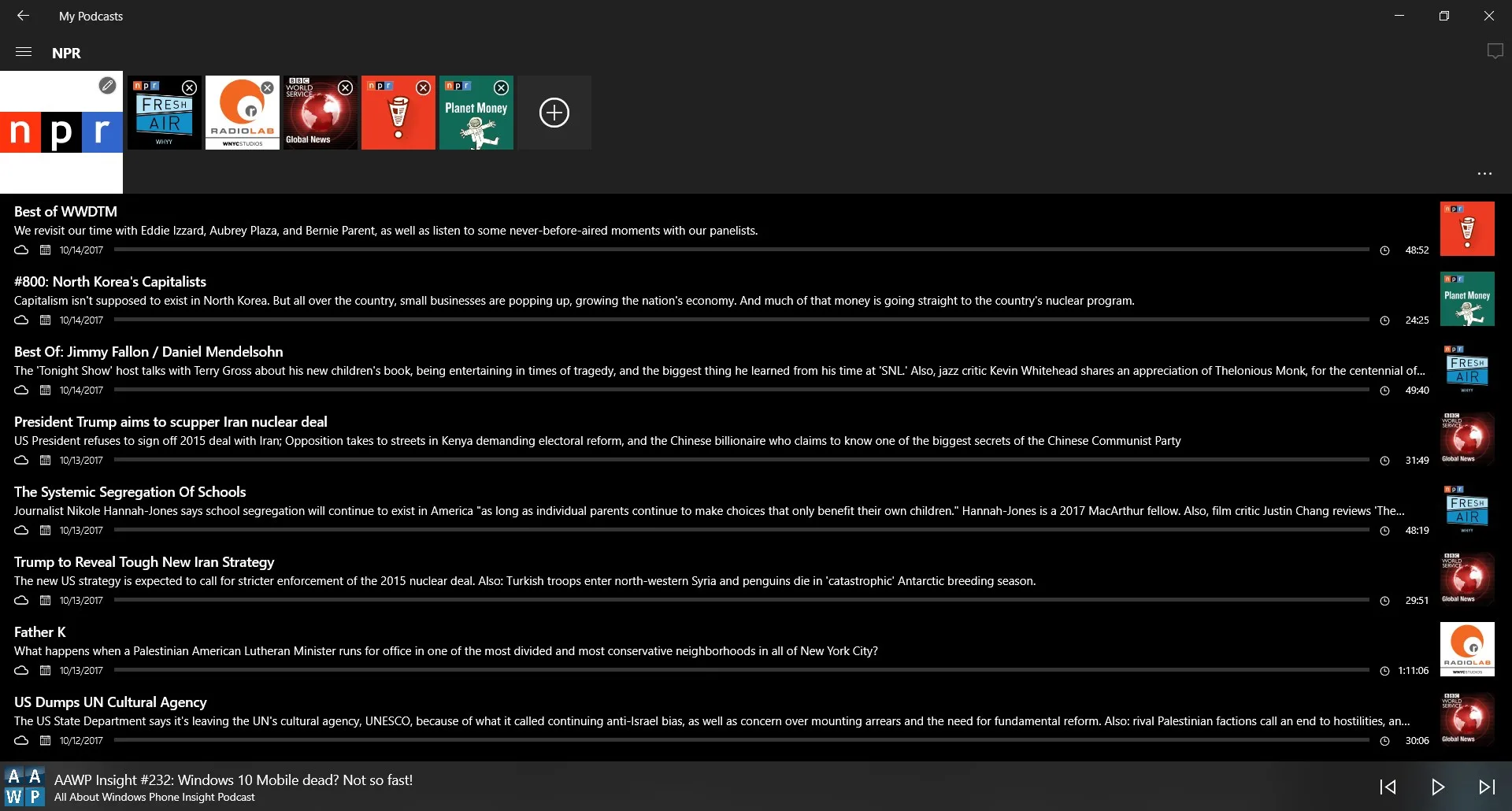The image size is (1512, 811).
Task: Seek in North Korea's Capitalists progress bar
Action: [x=741, y=320]
